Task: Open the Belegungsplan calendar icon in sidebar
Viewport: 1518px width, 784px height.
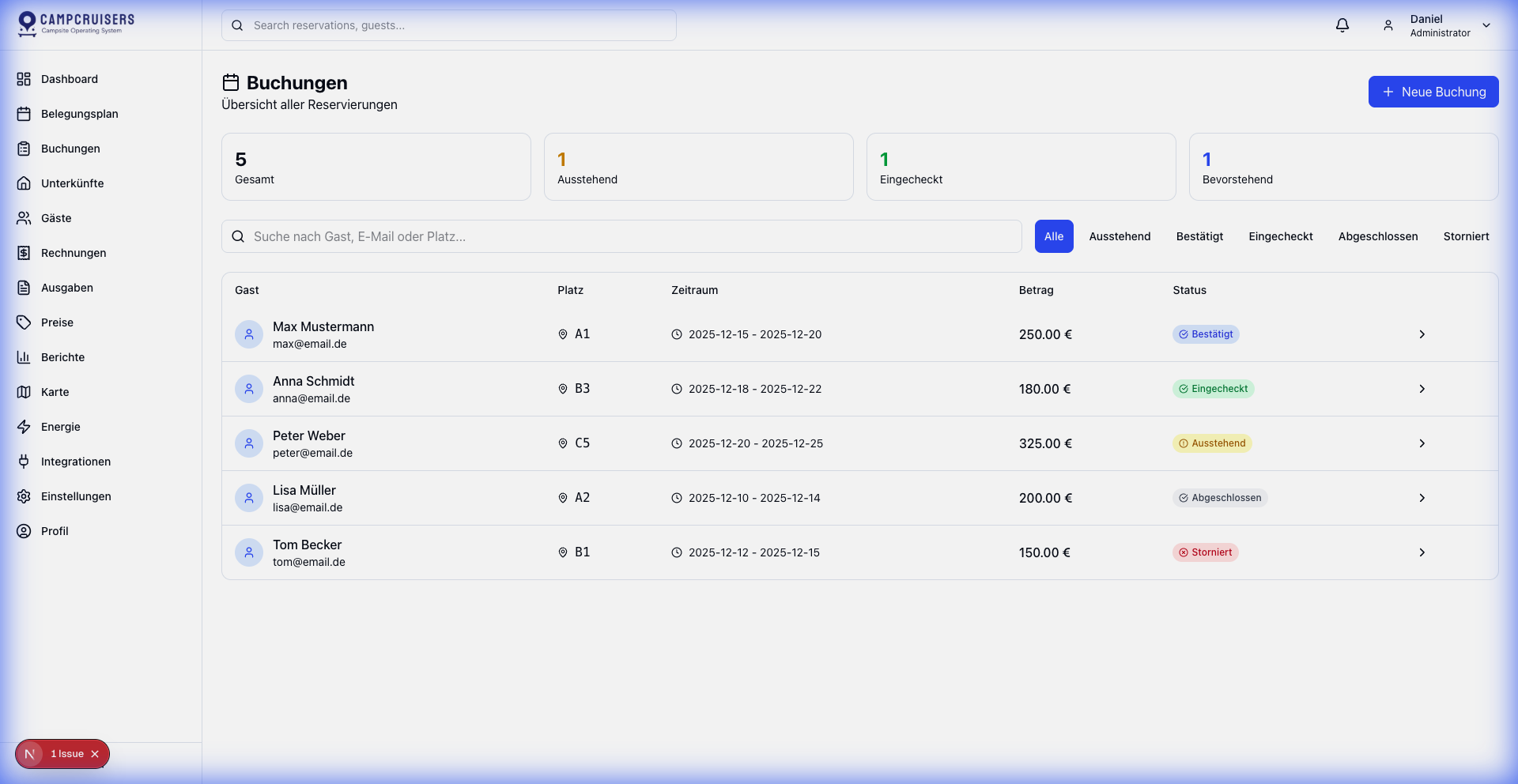Action: pos(24,114)
